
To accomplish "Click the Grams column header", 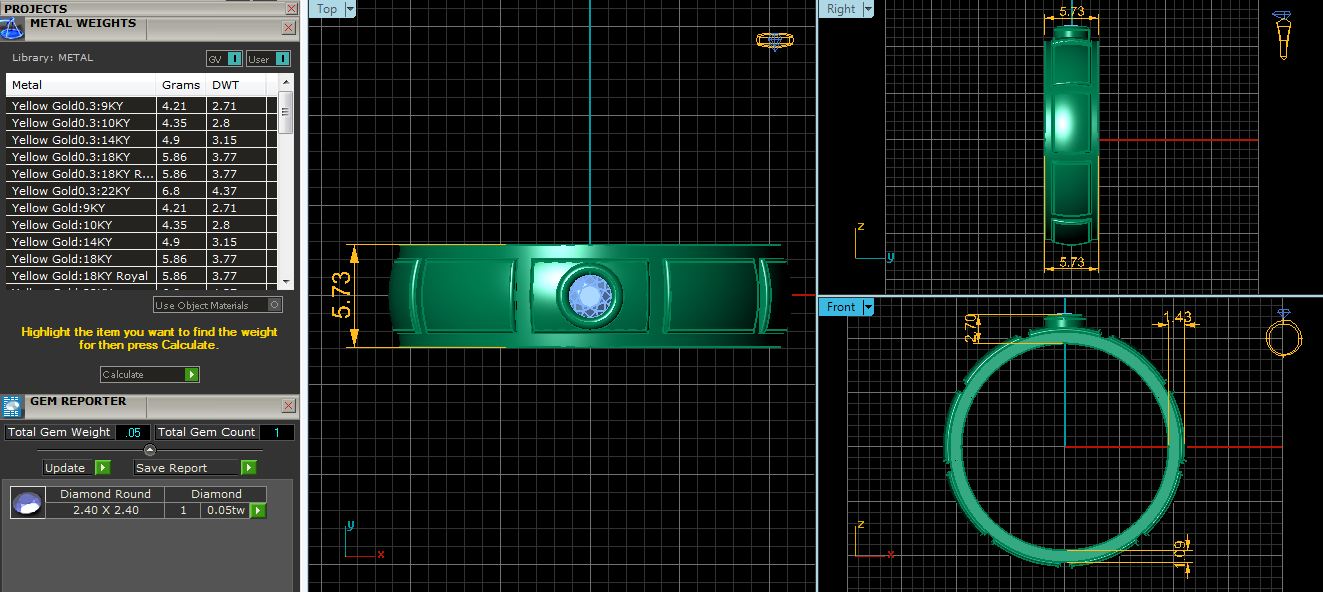I will [182, 85].
